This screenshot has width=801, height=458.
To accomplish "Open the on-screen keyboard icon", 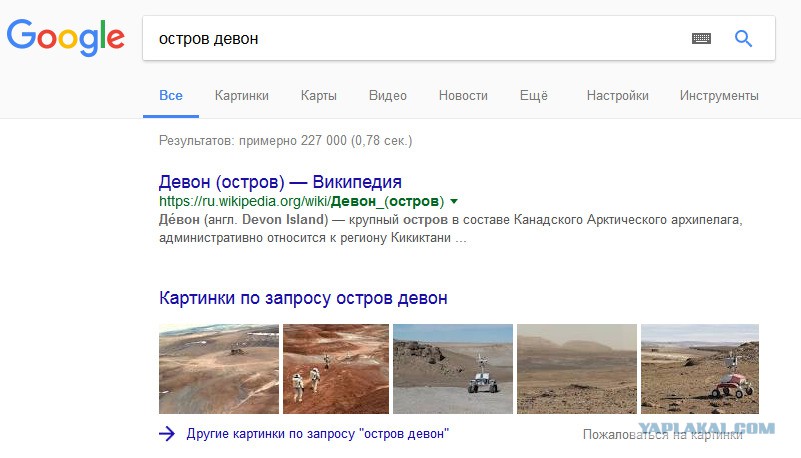I will pyautogui.click(x=701, y=38).
